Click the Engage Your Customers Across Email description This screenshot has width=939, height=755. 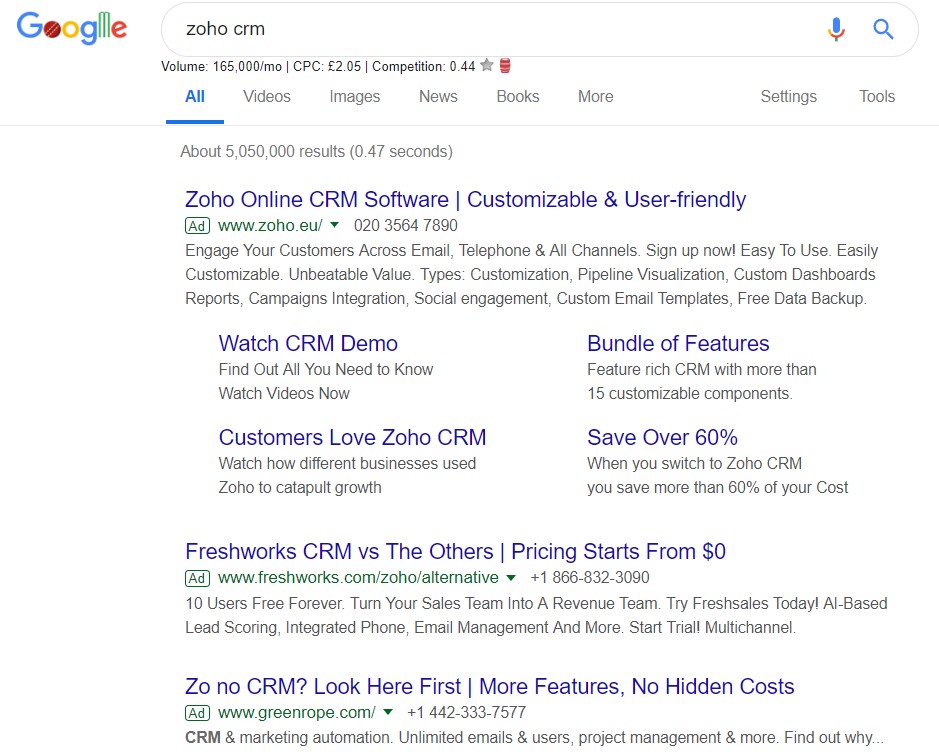(x=532, y=274)
